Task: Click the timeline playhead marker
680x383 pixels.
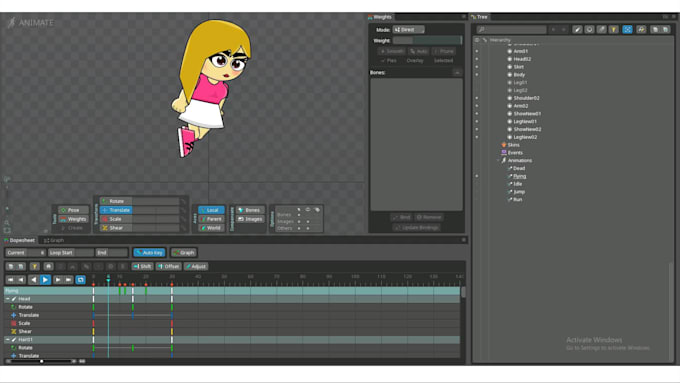Action: pyautogui.click(x=108, y=280)
